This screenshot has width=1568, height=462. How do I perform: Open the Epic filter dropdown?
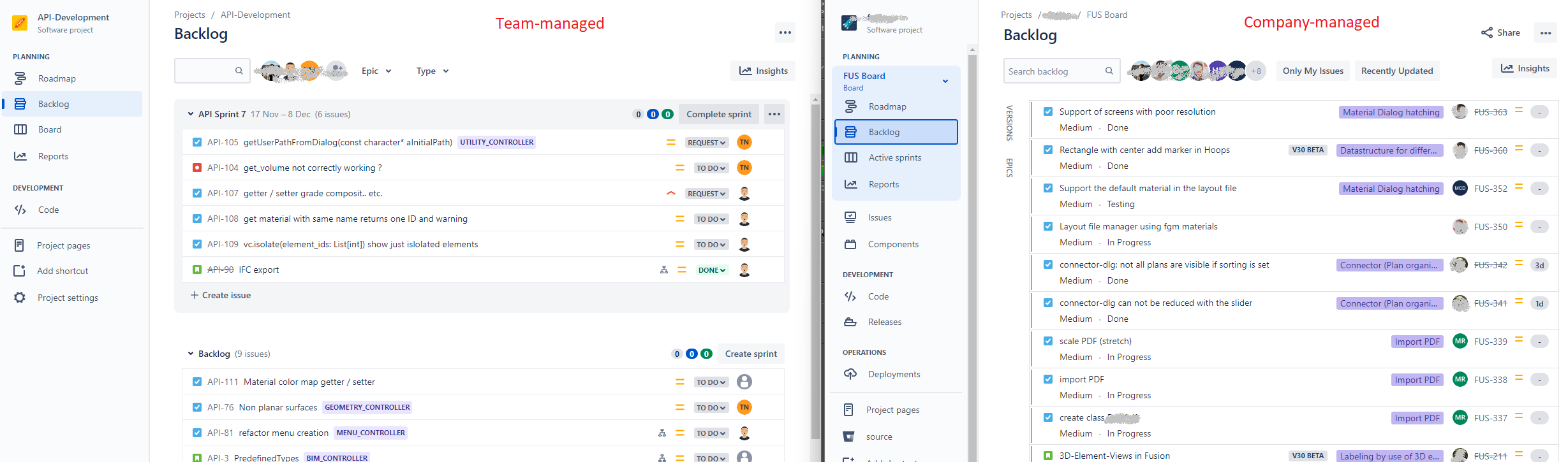(x=376, y=71)
